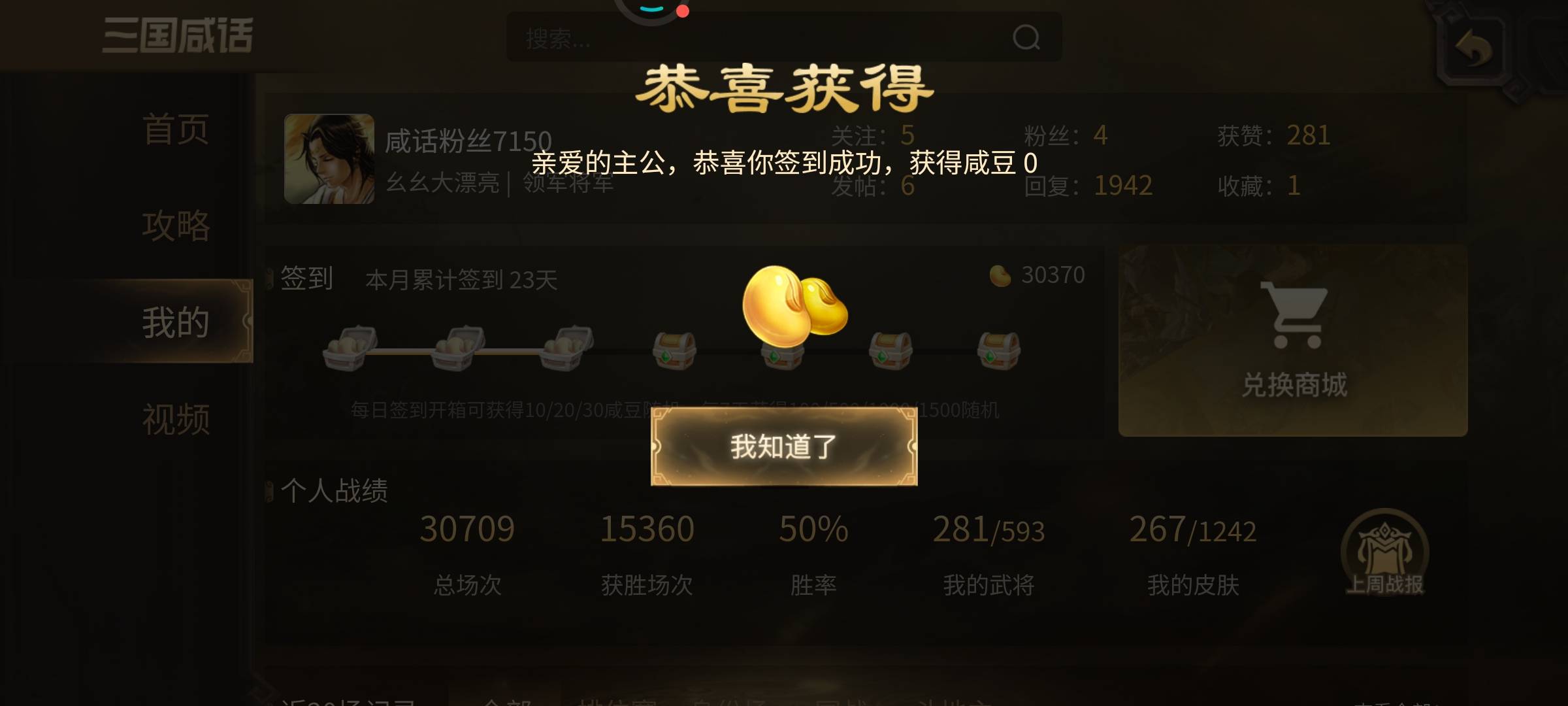
Task: Select the 视频 sidebar tab
Action: (176, 419)
